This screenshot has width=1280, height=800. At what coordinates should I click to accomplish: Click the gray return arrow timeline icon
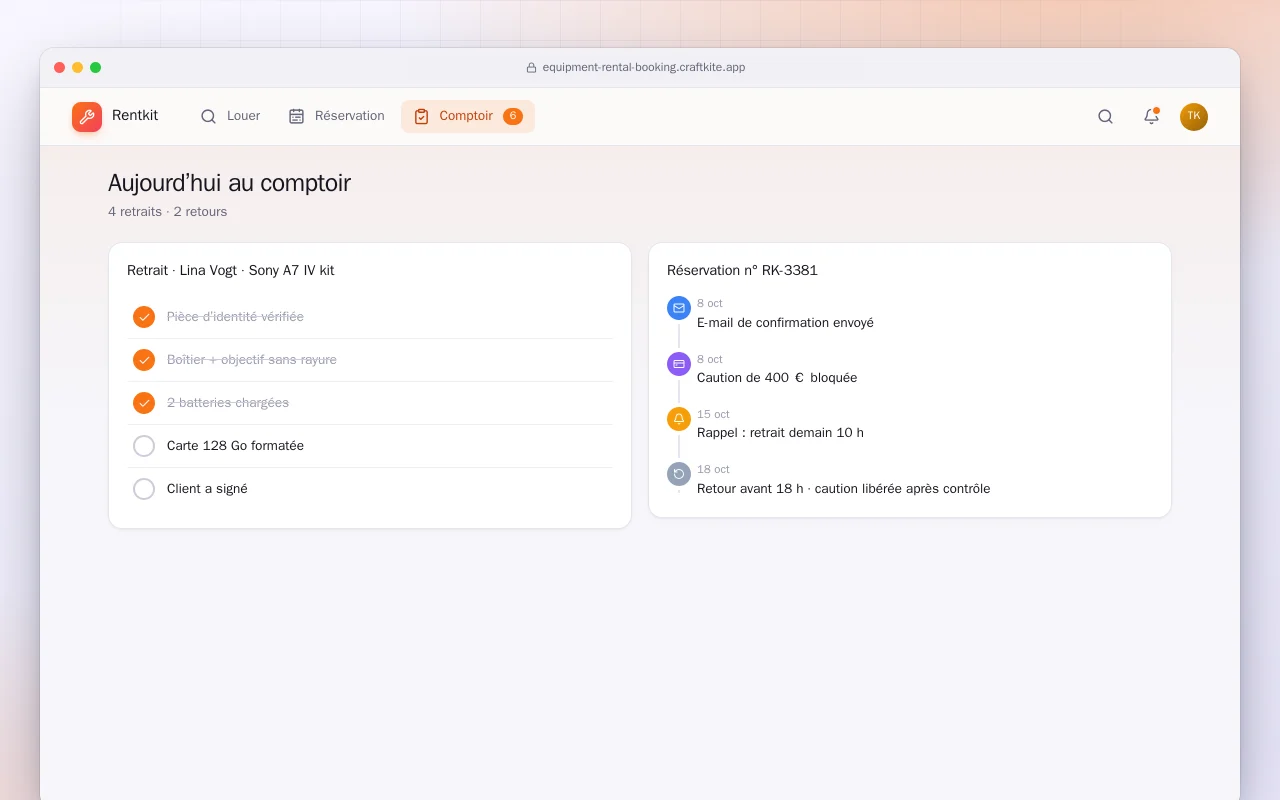pyautogui.click(x=679, y=474)
